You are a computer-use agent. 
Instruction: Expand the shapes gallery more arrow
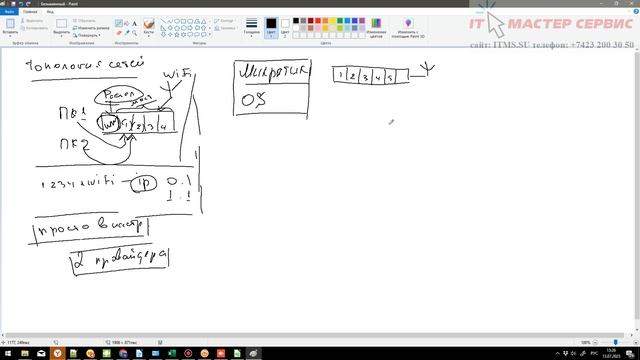pos(210,35)
